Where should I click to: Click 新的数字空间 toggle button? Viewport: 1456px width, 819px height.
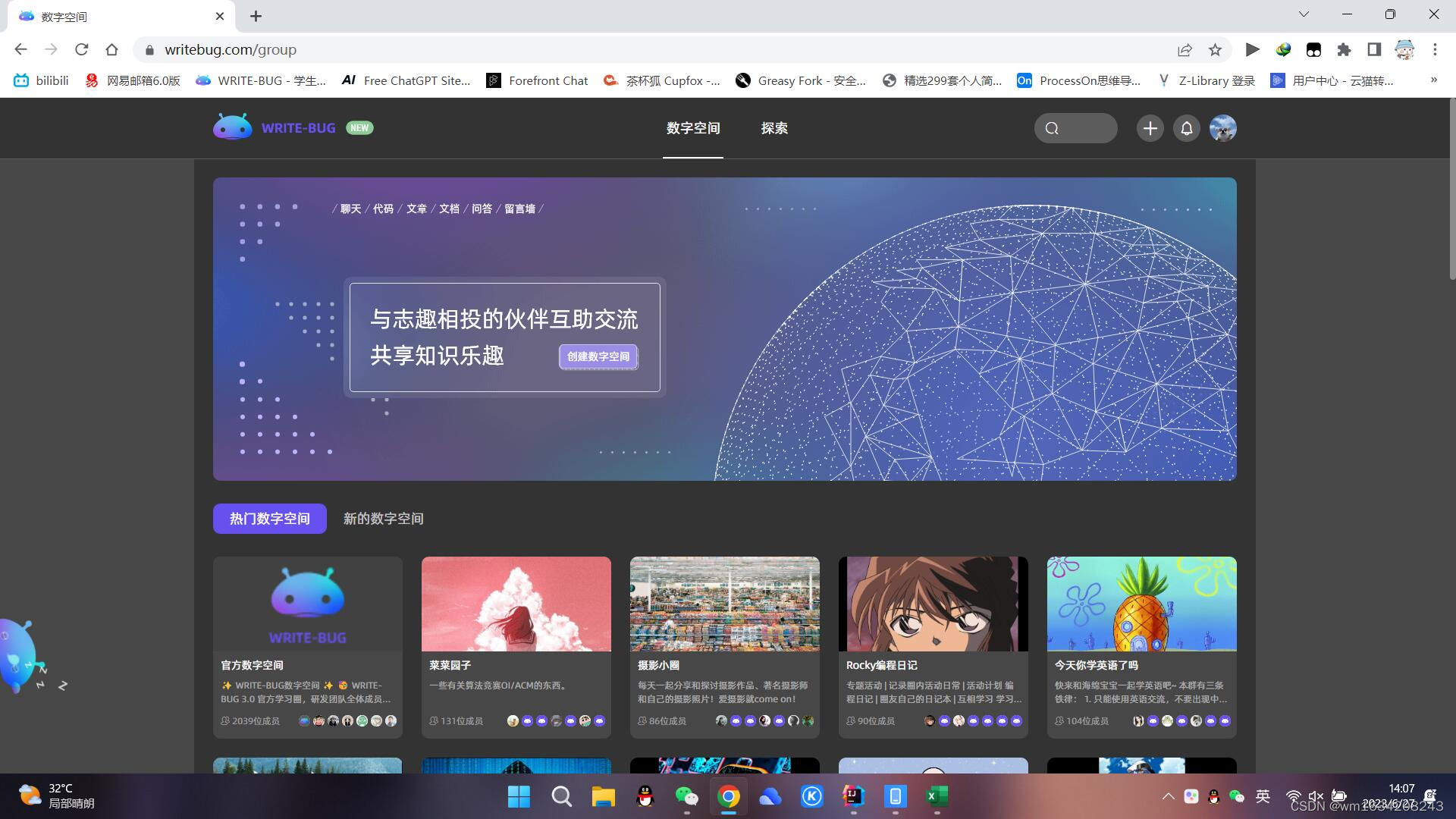pyautogui.click(x=384, y=518)
